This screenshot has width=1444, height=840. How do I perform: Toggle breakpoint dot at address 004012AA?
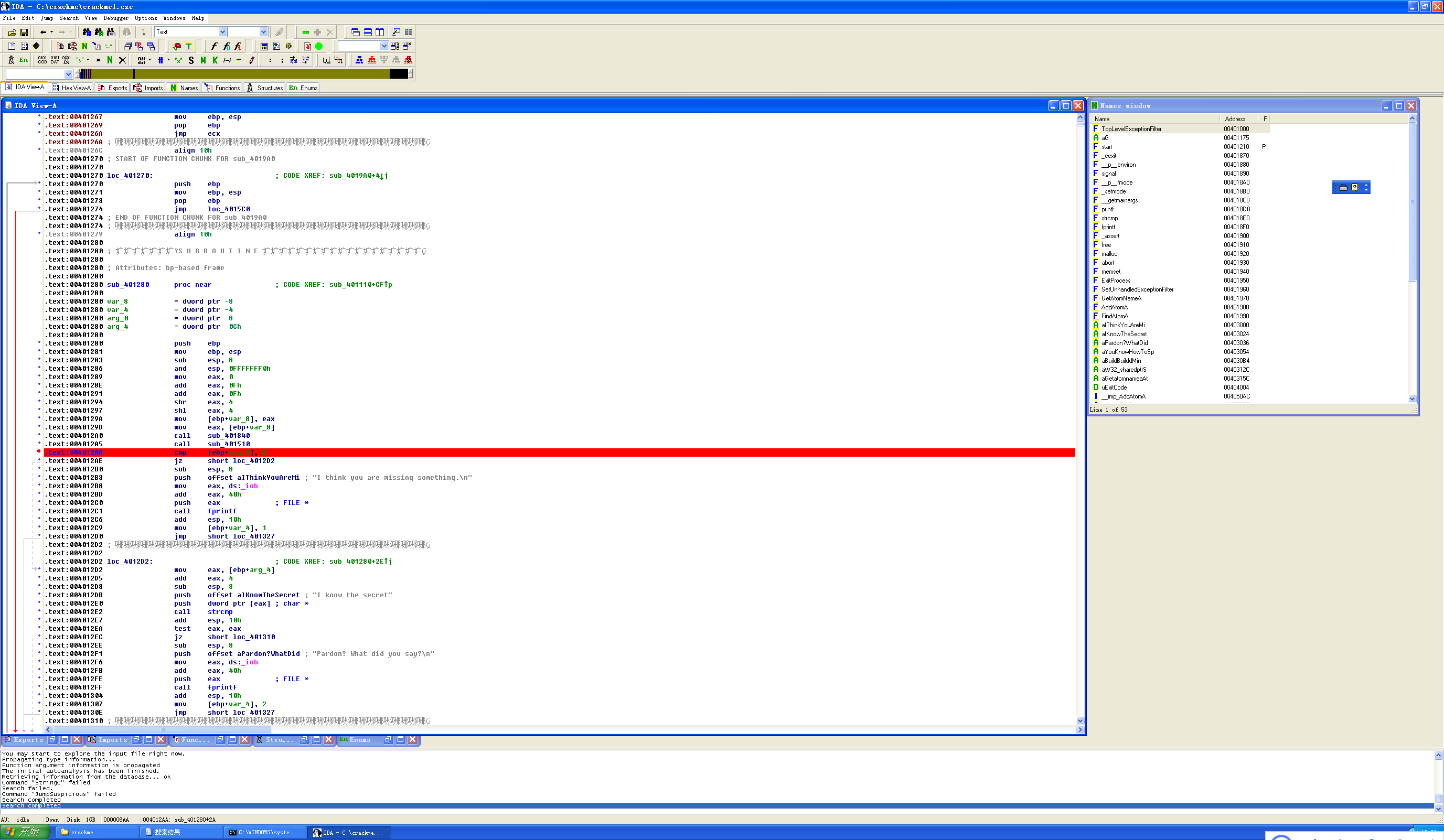pyautogui.click(x=39, y=452)
